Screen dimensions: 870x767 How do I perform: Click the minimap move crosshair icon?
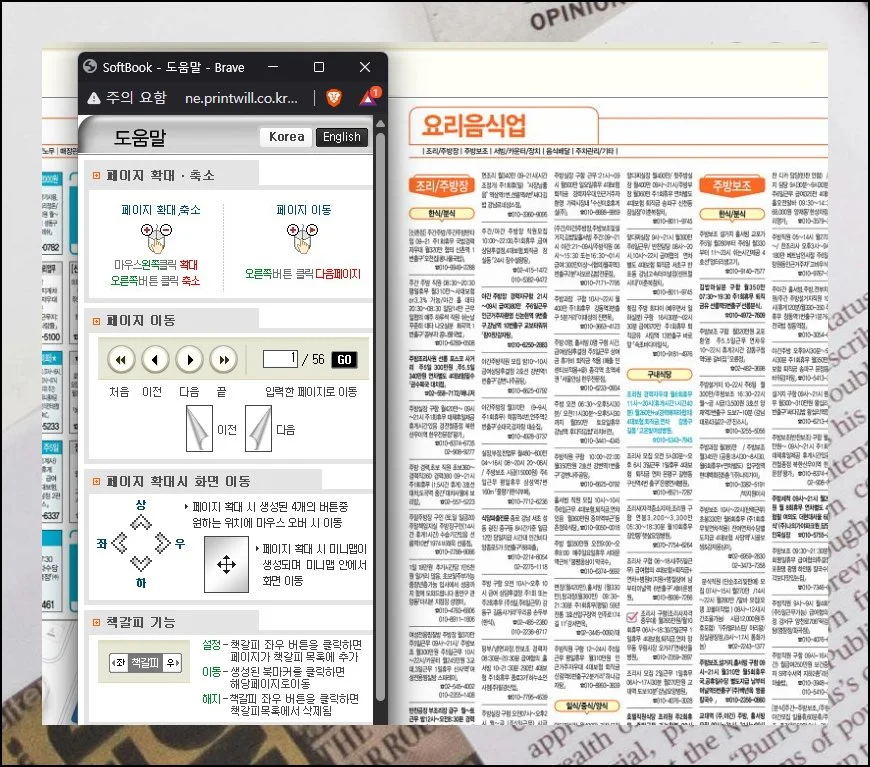[227, 564]
